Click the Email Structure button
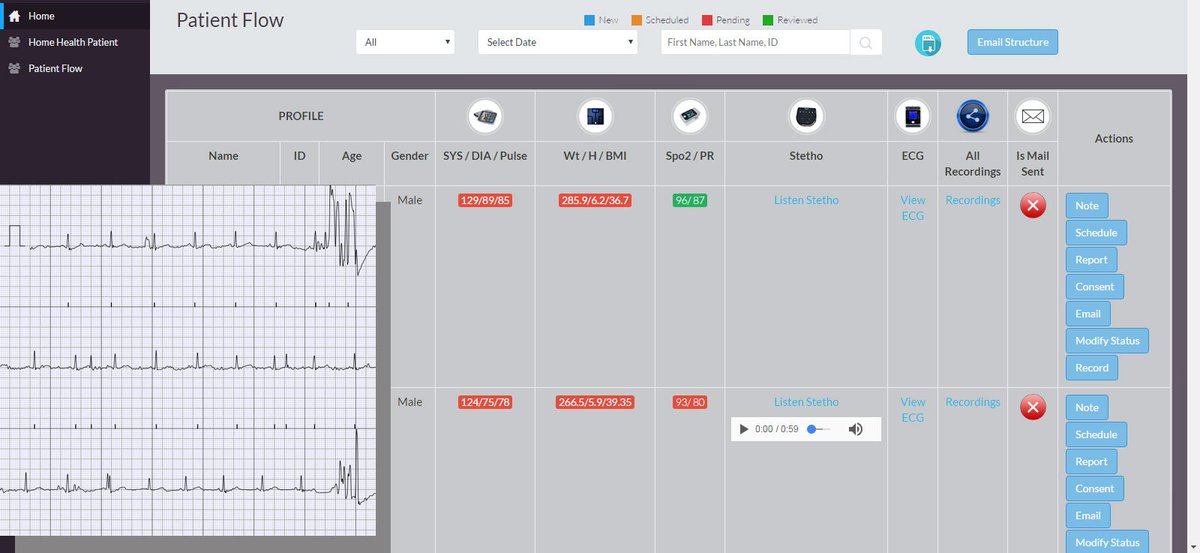 point(1012,42)
